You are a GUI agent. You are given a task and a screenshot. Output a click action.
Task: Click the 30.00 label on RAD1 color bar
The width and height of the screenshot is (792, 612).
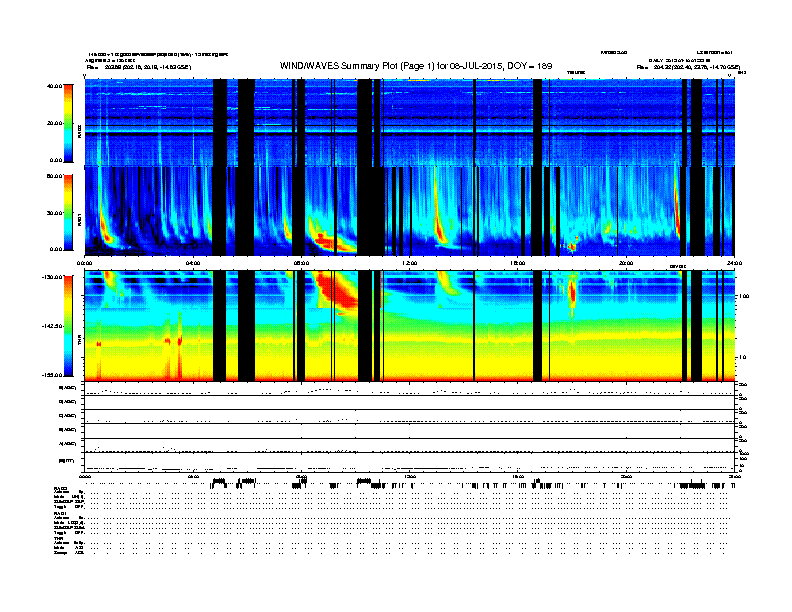pos(54,213)
